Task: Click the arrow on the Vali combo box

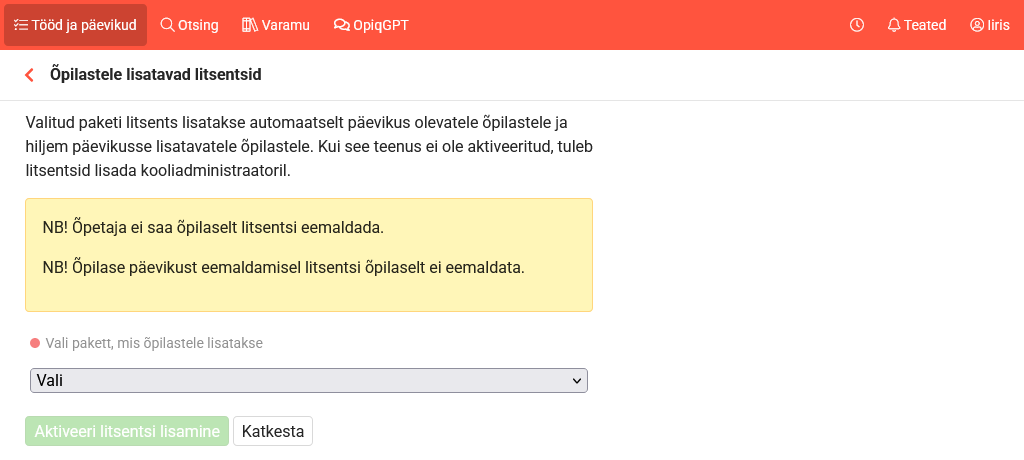Action: (575, 380)
